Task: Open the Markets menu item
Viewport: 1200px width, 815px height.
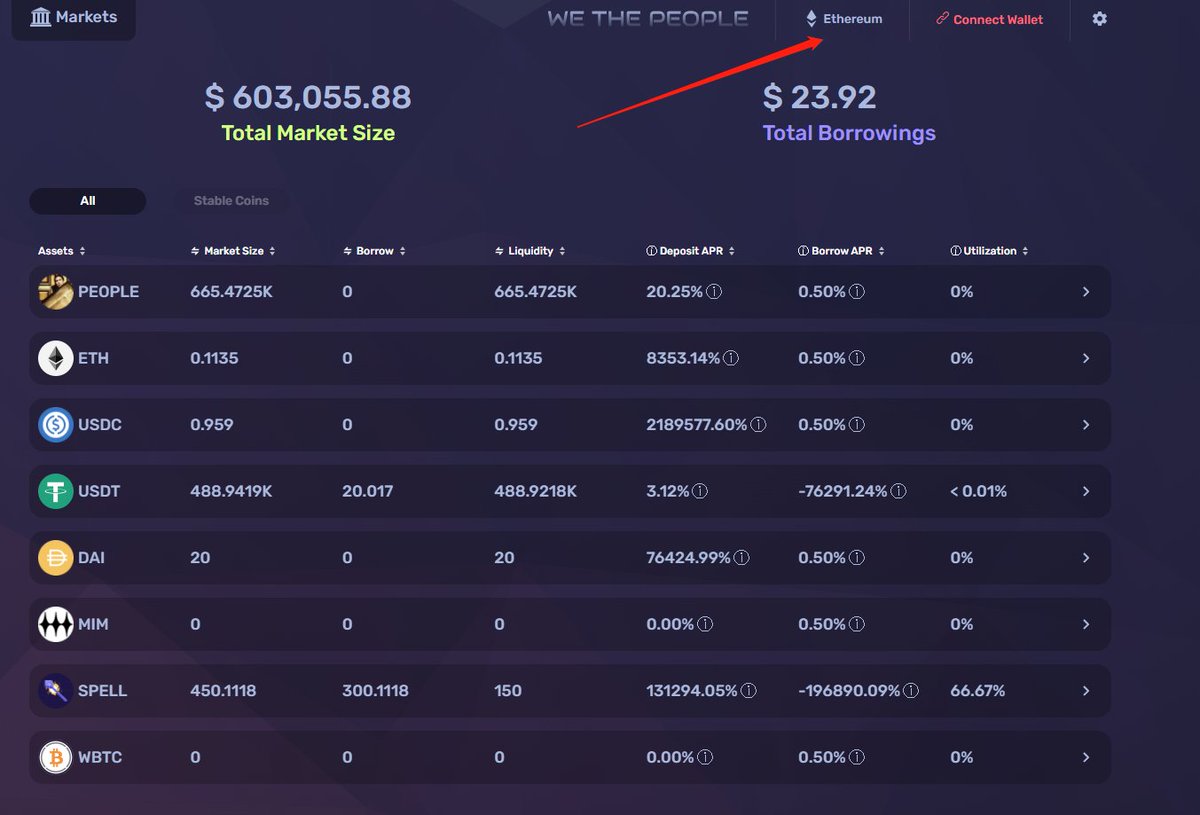Action: (74, 18)
